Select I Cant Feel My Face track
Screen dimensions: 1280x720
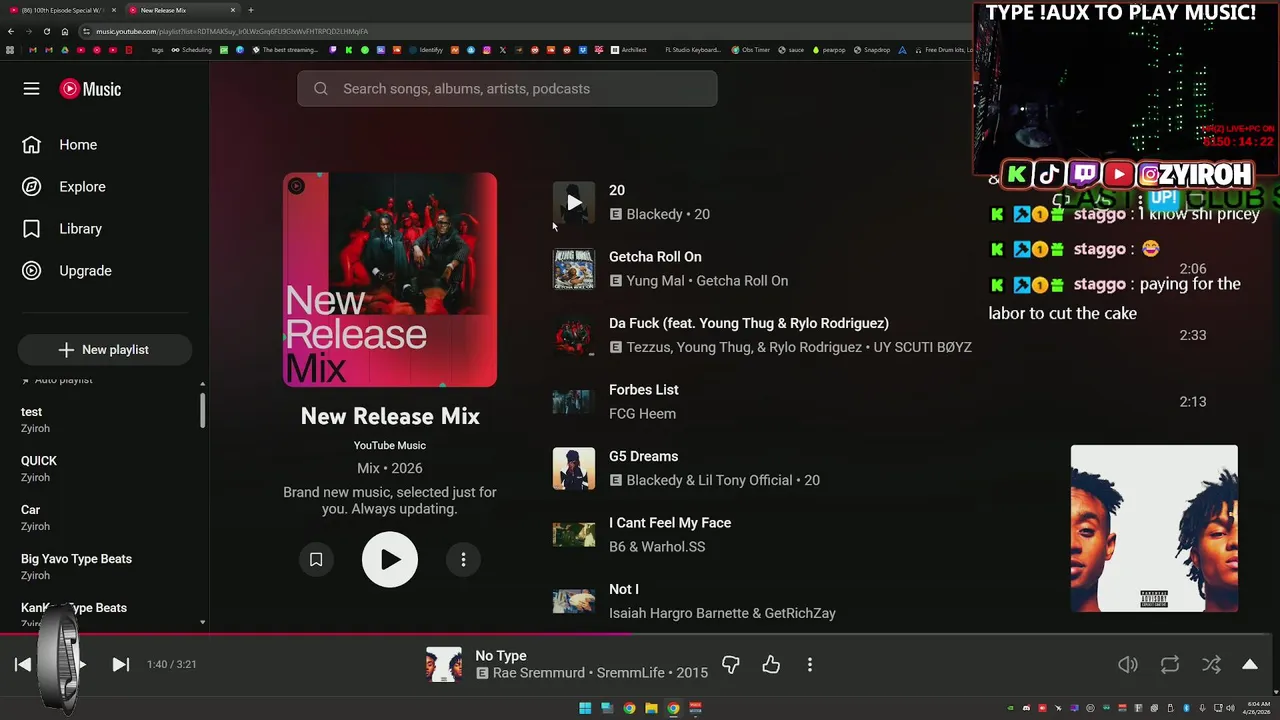[670, 523]
